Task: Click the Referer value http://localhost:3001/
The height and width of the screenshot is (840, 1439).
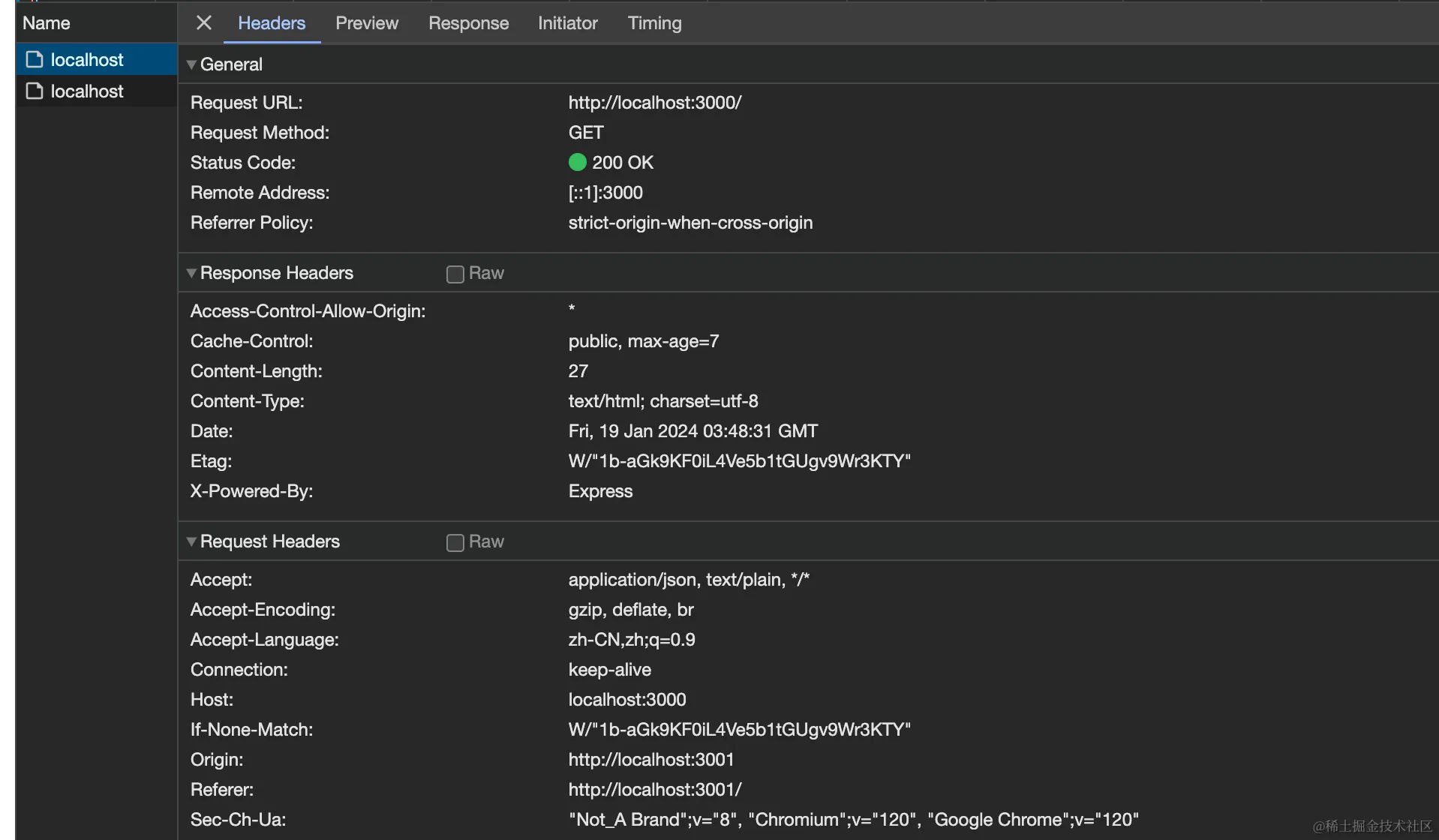Action: [x=654, y=790]
